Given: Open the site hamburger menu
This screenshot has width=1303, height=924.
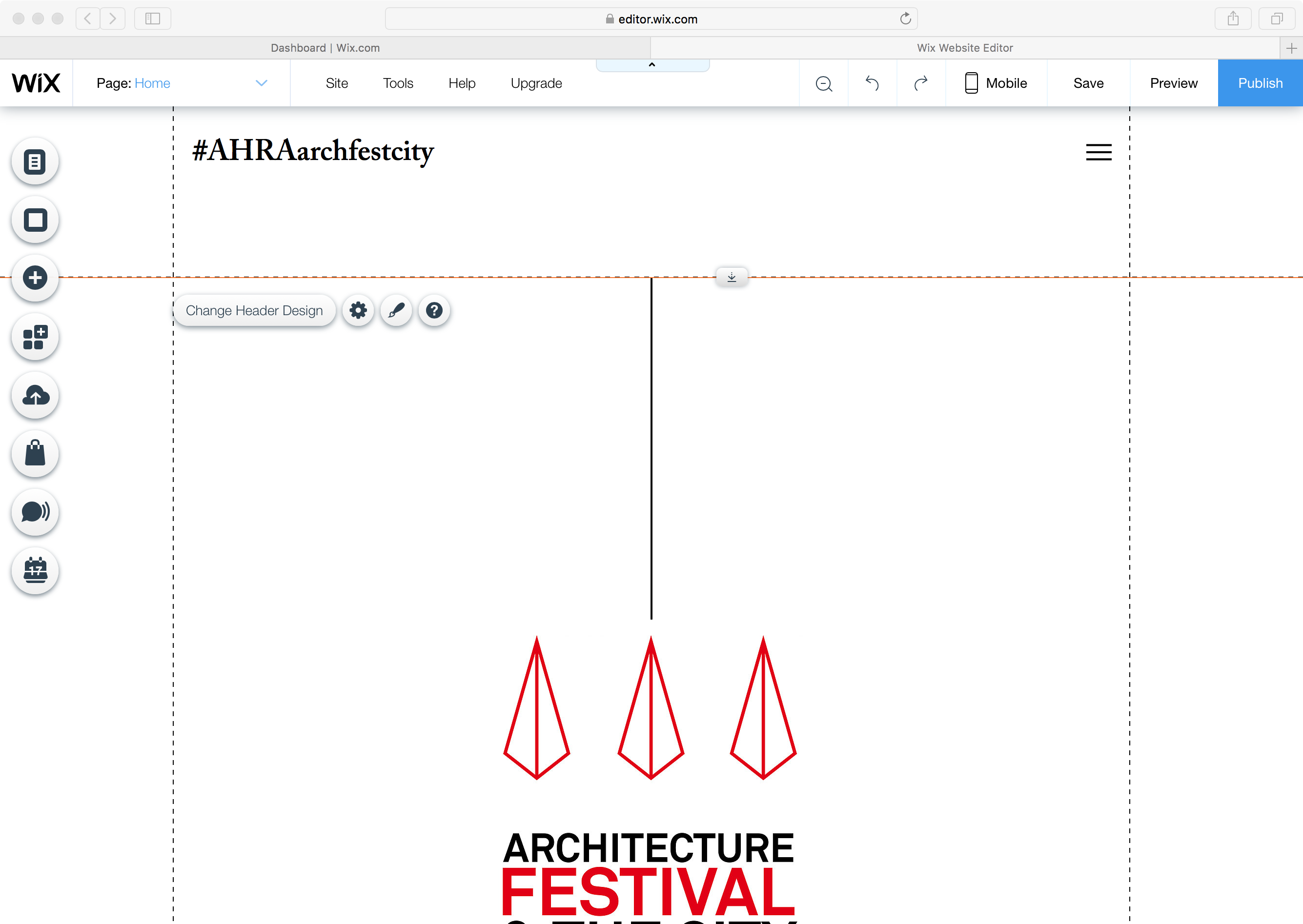Looking at the screenshot, I should [x=1098, y=153].
